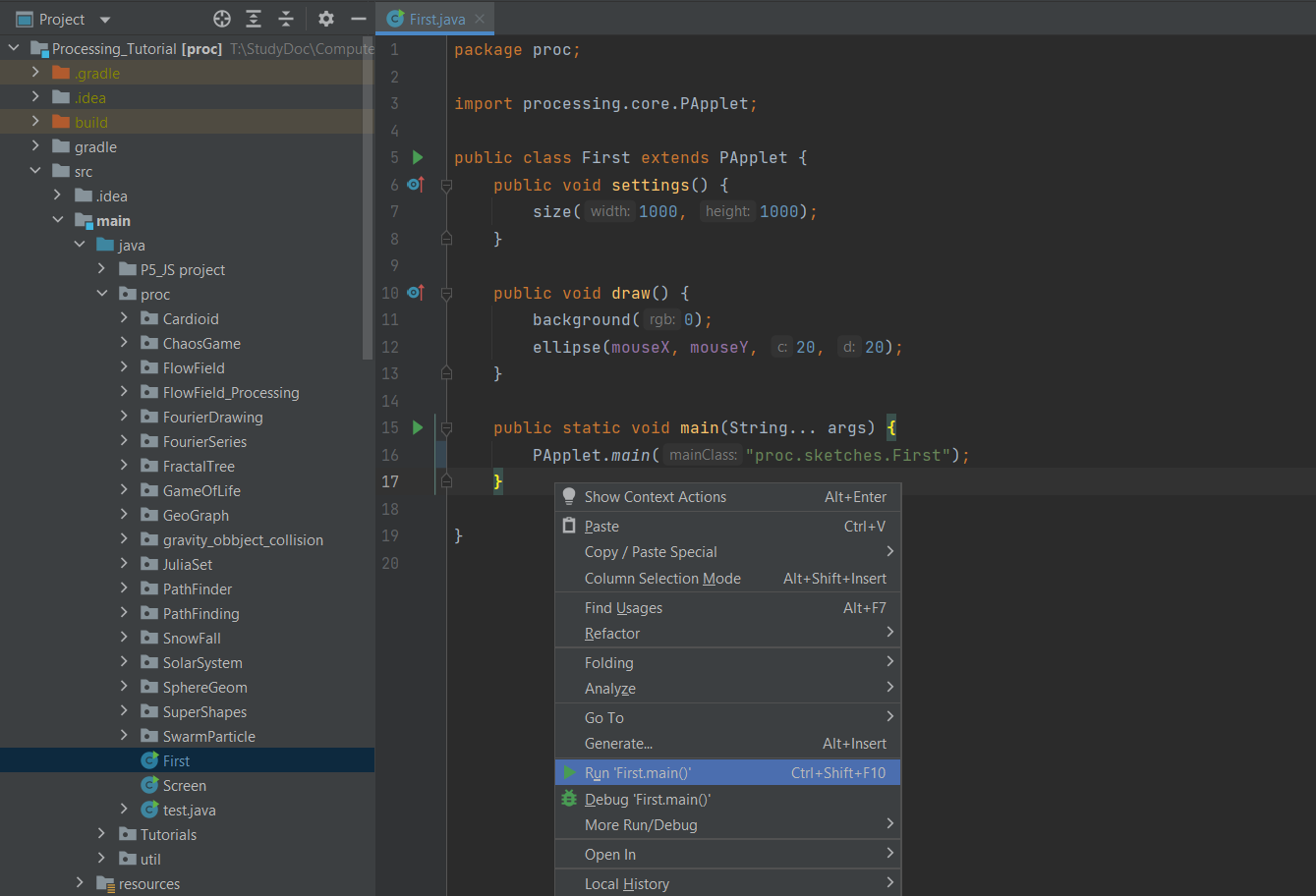Image resolution: width=1316 pixels, height=896 pixels.
Task: Toggle code folding for settings method
Action: point(446,185)
